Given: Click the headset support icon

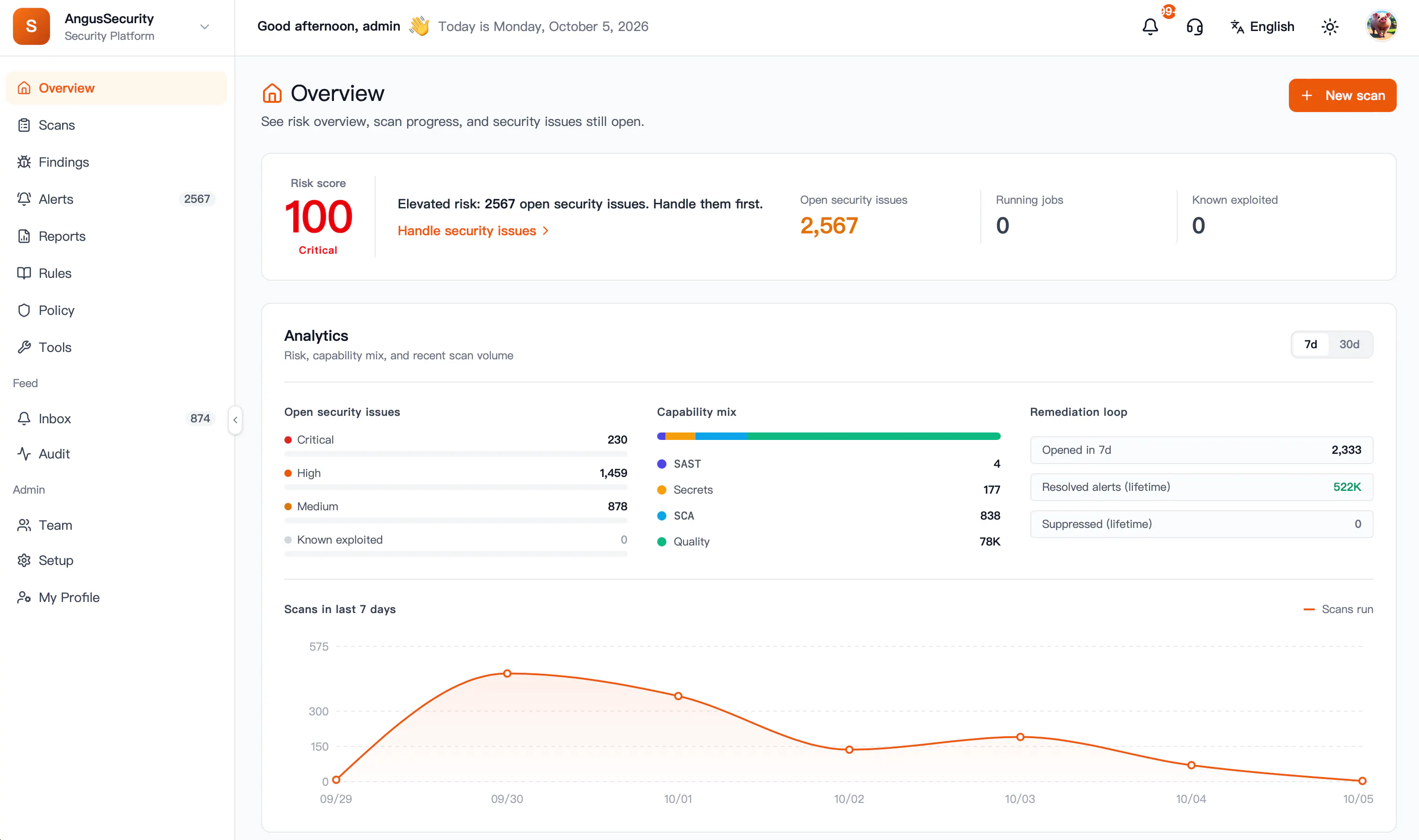Looking at the screenshot, I should 1194,26.
